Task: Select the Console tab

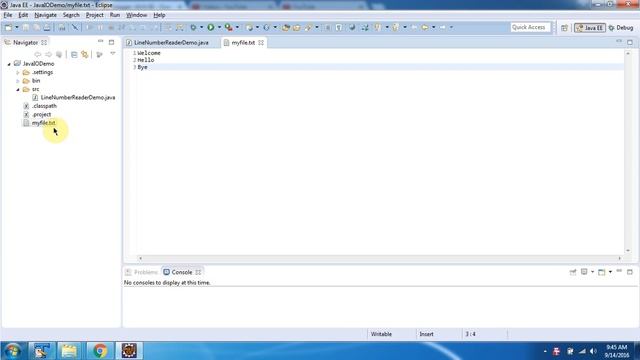Action: (x=182, y=272)
